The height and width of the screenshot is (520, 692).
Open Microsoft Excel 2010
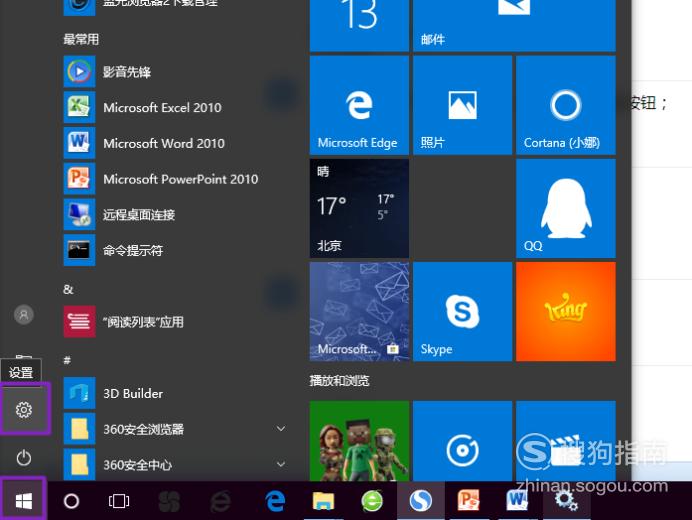(x=176, y=107)
